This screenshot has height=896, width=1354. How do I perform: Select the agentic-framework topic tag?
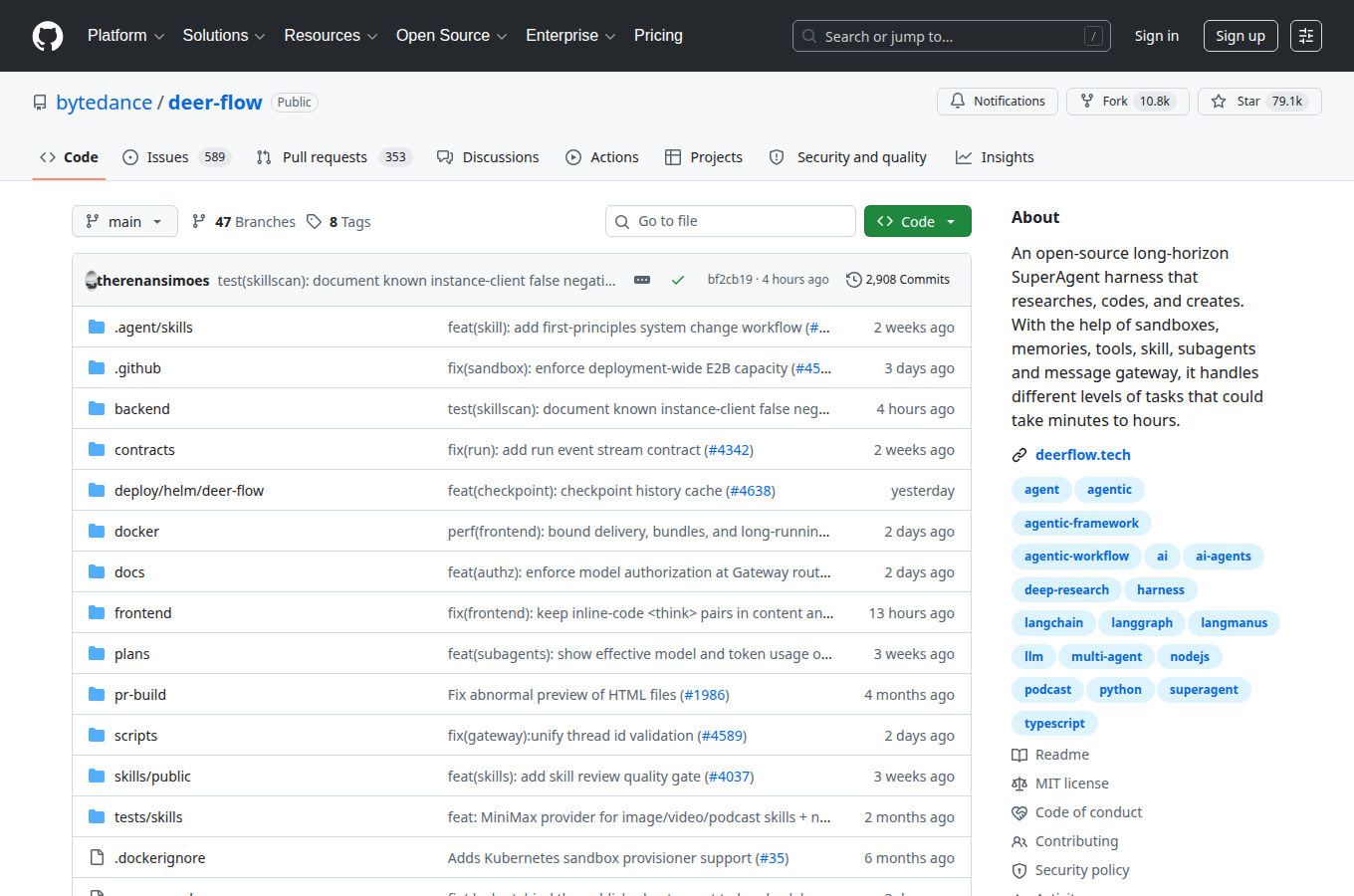coord(1081,523)
